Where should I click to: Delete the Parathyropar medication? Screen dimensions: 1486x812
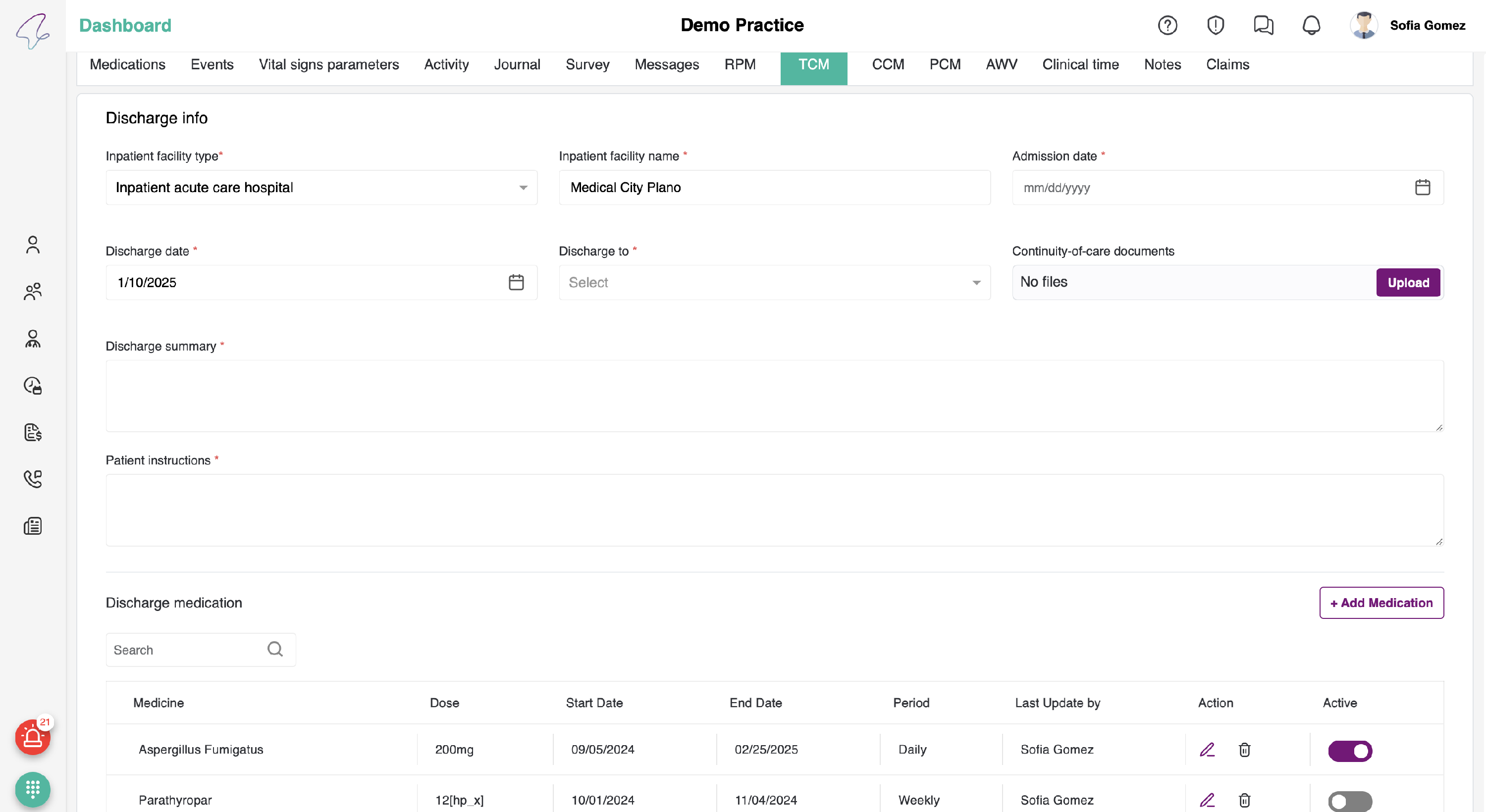(x=1244, y=800)
